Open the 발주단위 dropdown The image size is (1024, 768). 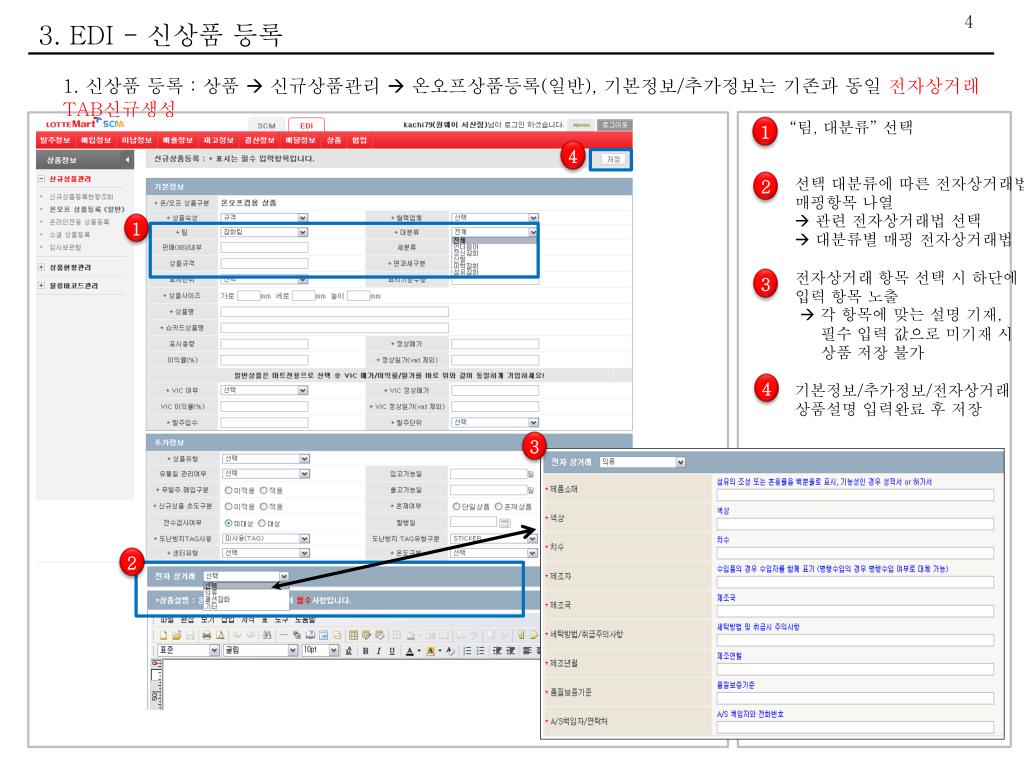494,423
